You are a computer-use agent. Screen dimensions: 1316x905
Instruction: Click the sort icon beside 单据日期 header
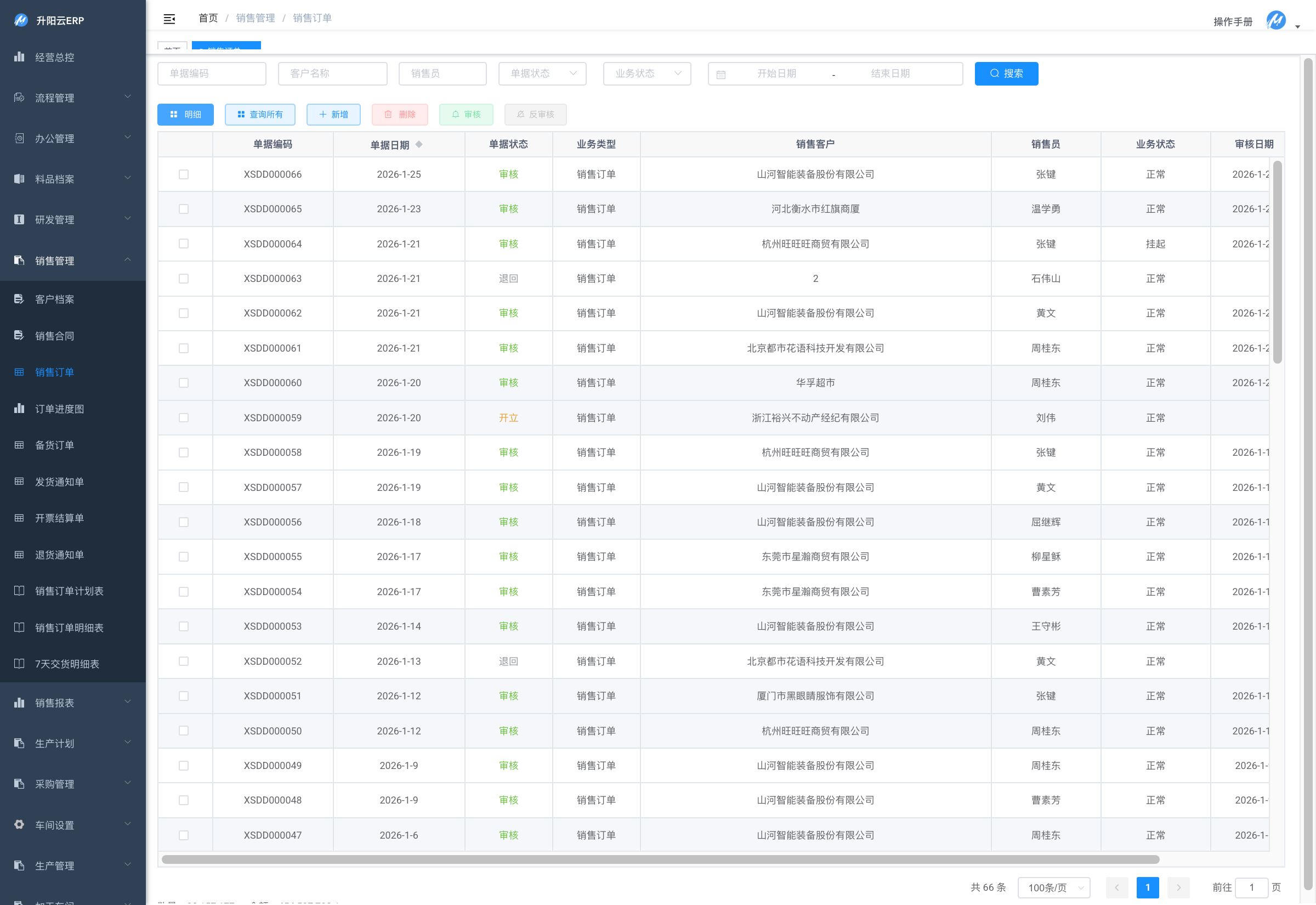419,144
